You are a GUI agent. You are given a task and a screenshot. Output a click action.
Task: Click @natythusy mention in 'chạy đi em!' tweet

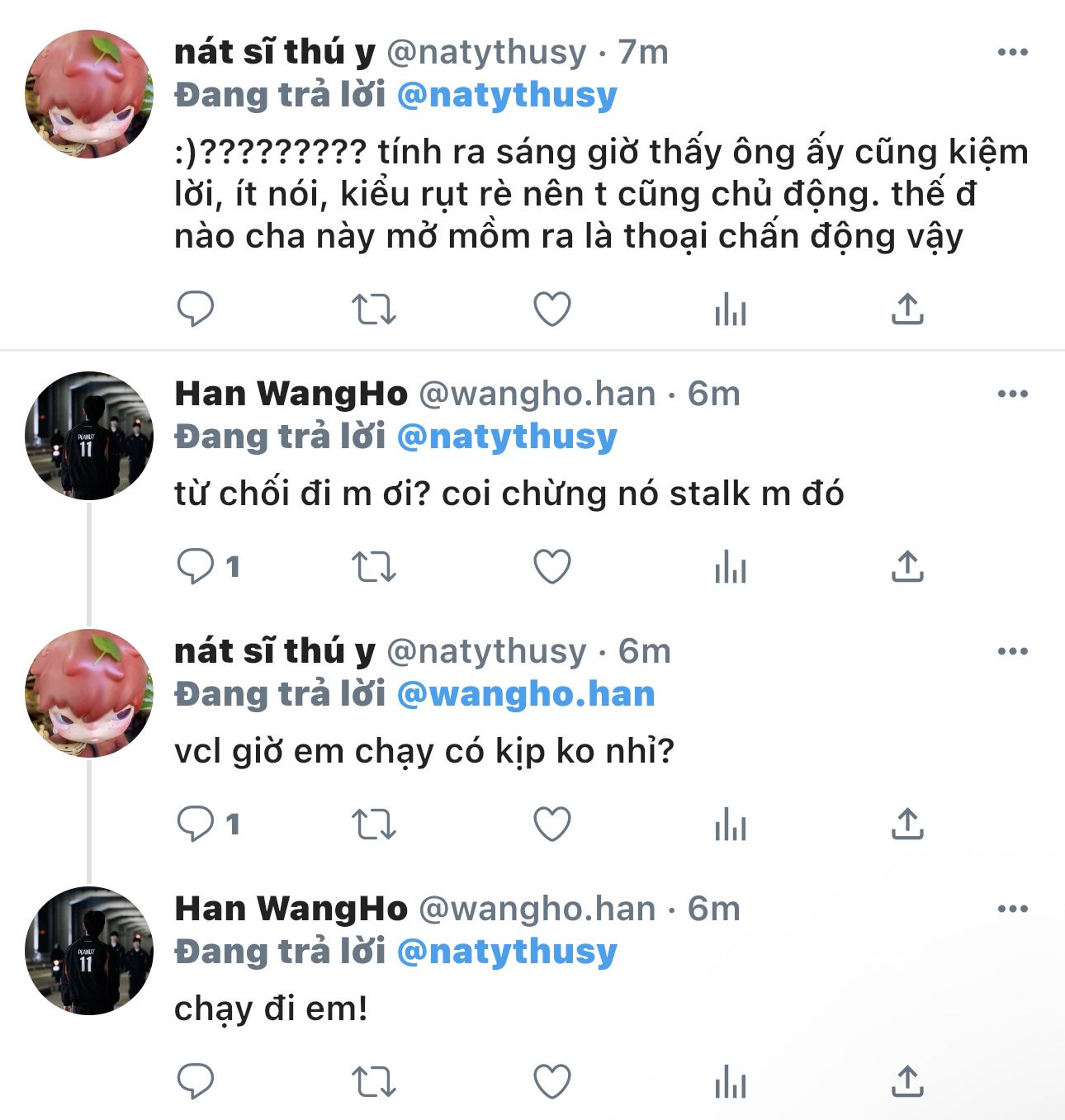point(507,952)
